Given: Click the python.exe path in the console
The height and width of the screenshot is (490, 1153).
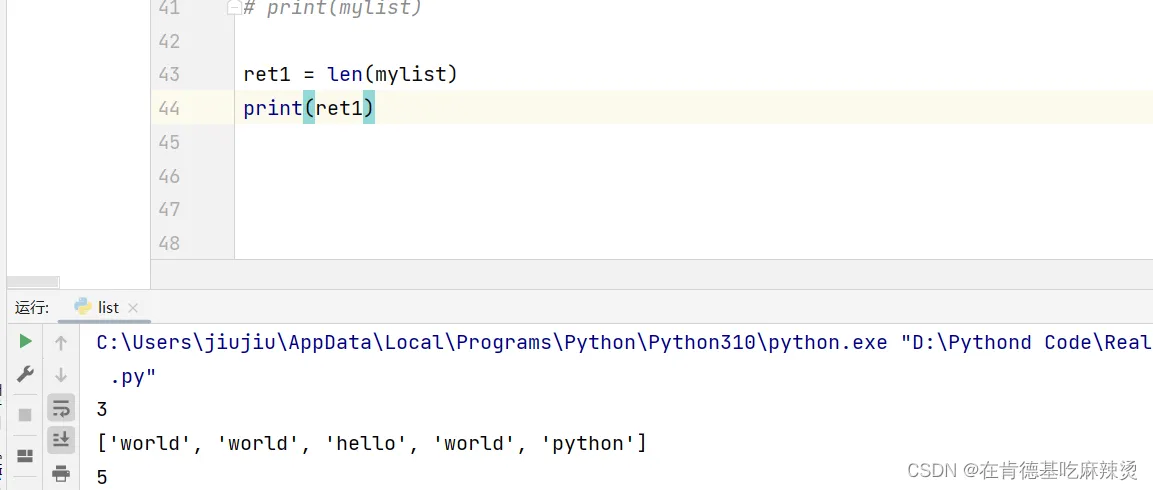Looking at the screenshot, I should [490, 342].
